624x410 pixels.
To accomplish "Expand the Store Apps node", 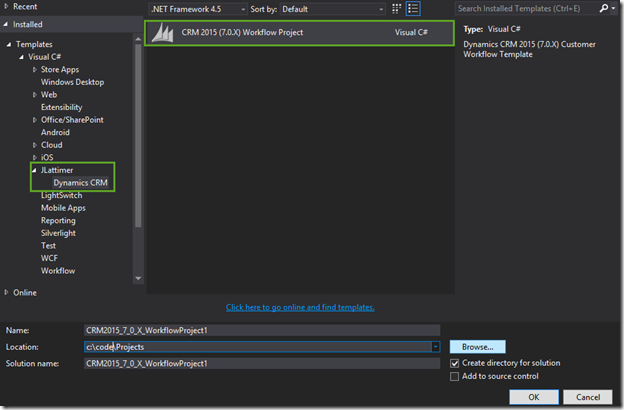I will [35, 70].
